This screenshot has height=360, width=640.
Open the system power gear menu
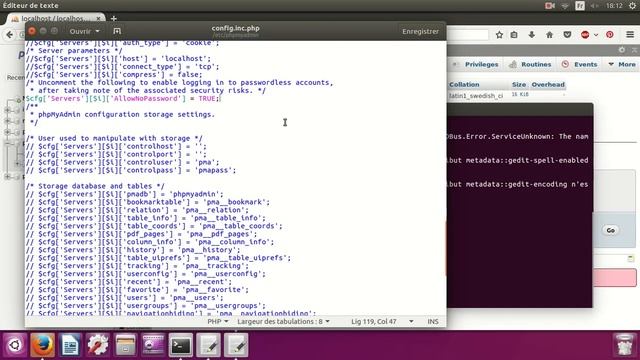pyautogui.click(x=632, y=6)
